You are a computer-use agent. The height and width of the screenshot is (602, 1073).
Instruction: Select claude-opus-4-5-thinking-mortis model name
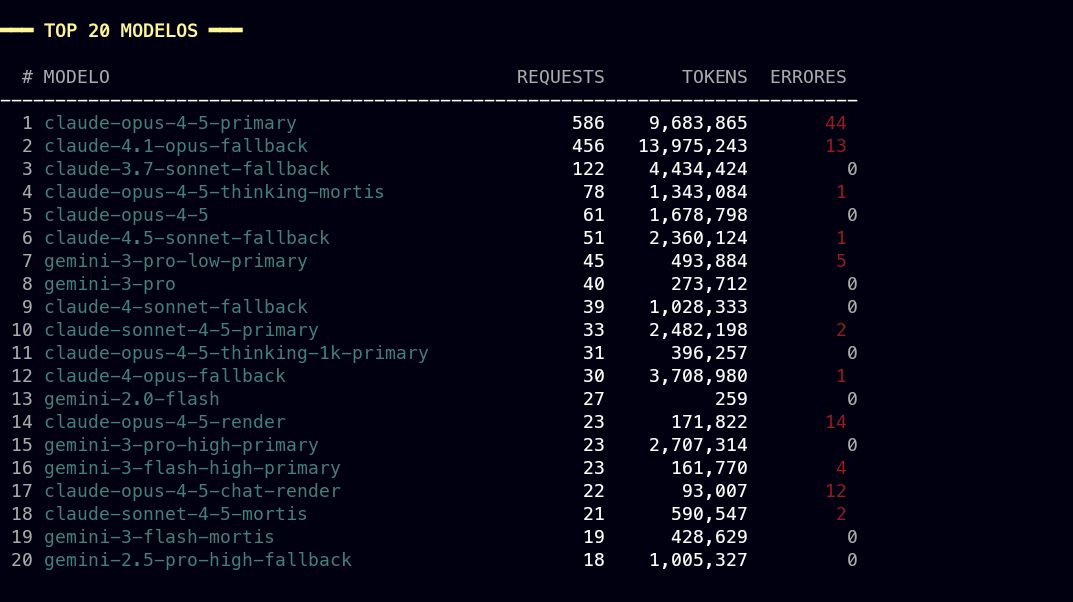click(214, 192)
